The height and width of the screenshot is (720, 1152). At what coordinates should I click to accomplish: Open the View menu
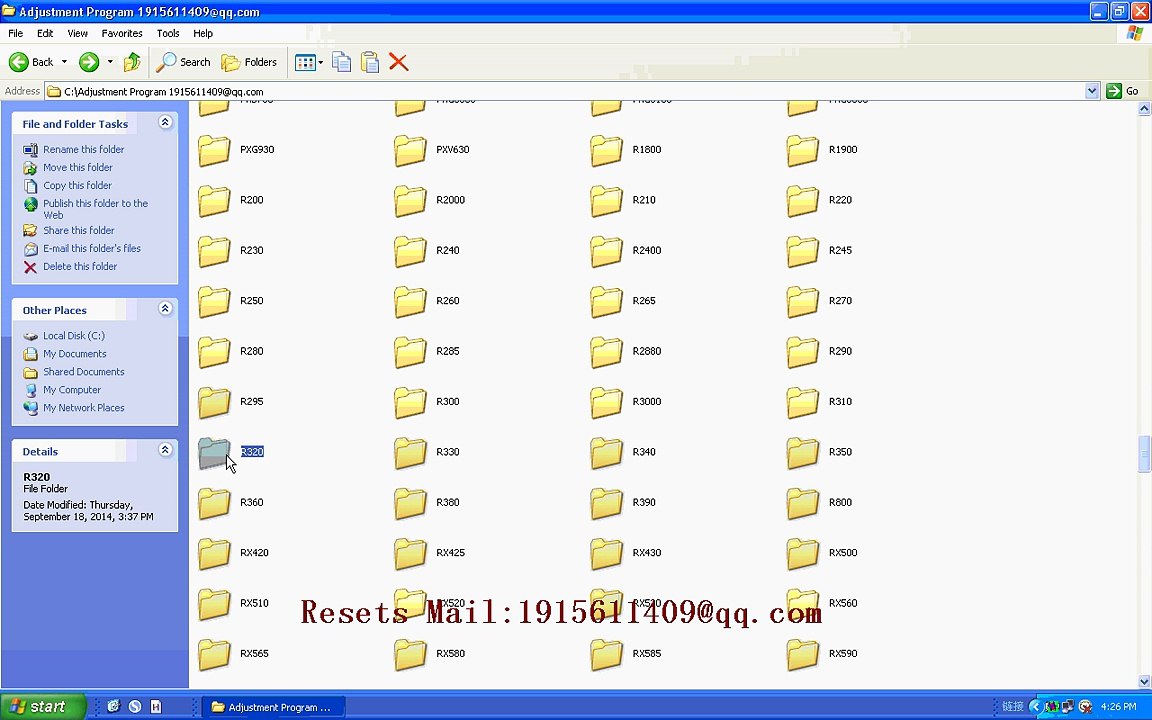click(x=77, y=33)
